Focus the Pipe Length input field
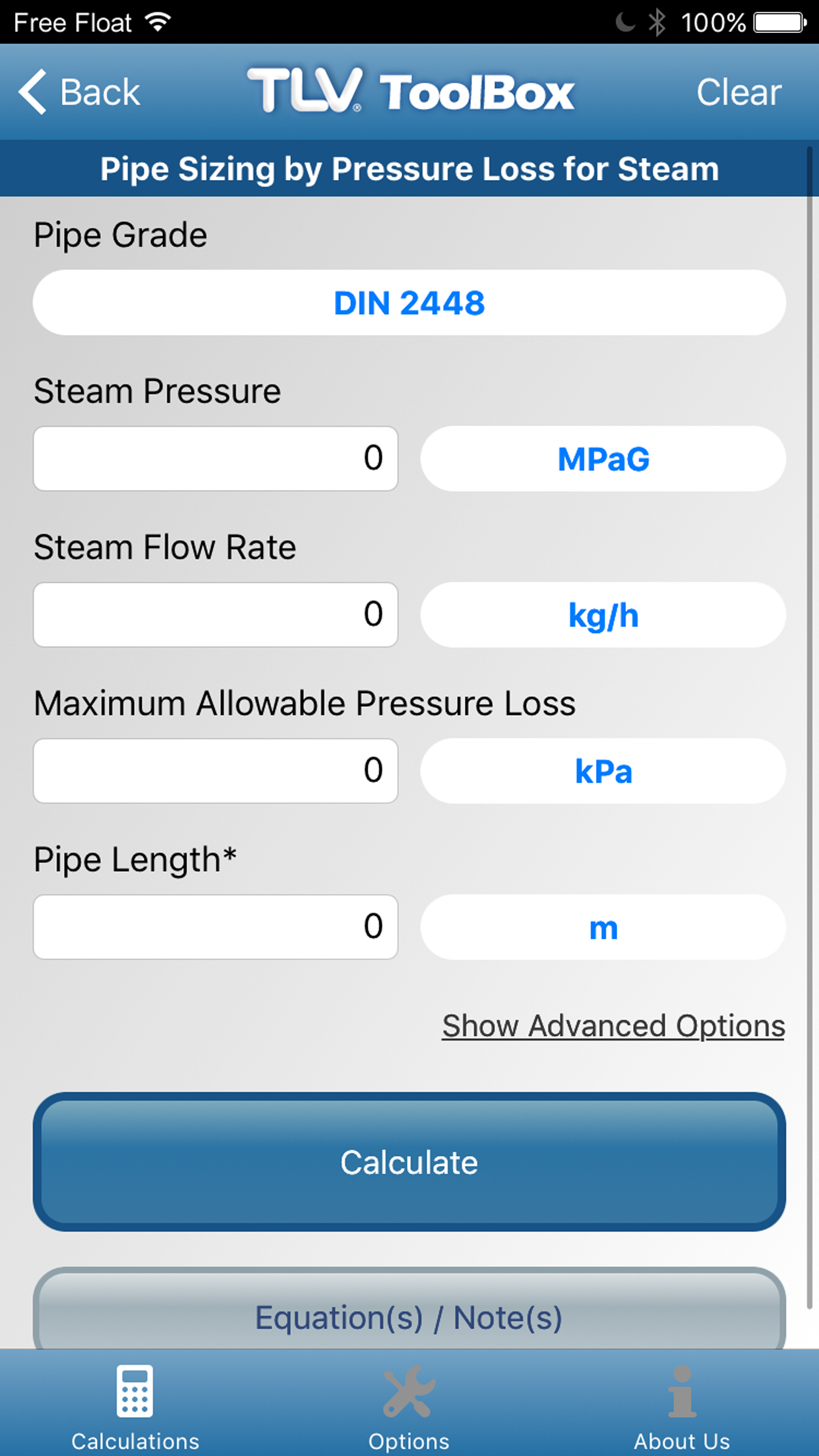 pos(216,927)
